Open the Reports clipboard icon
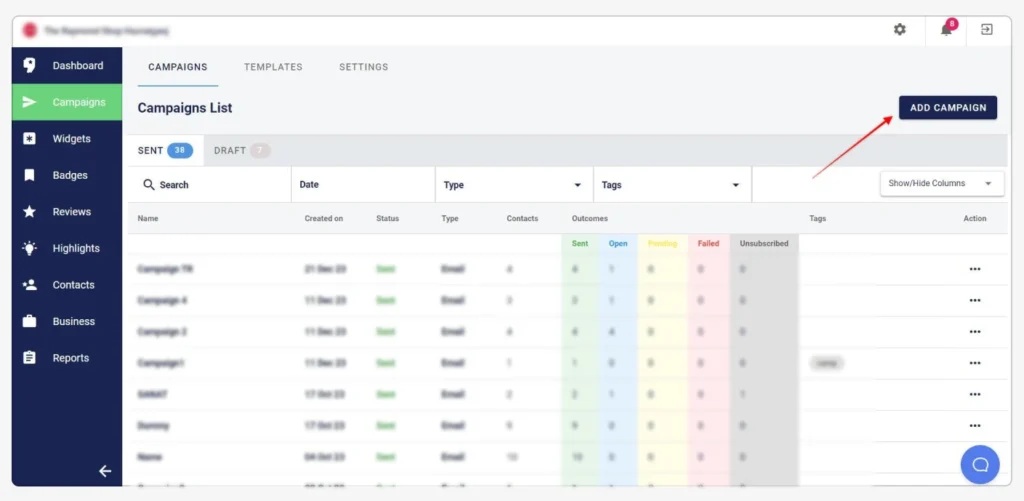The image size is (1024, 501). pyautogui.click(x=30, y=358)
